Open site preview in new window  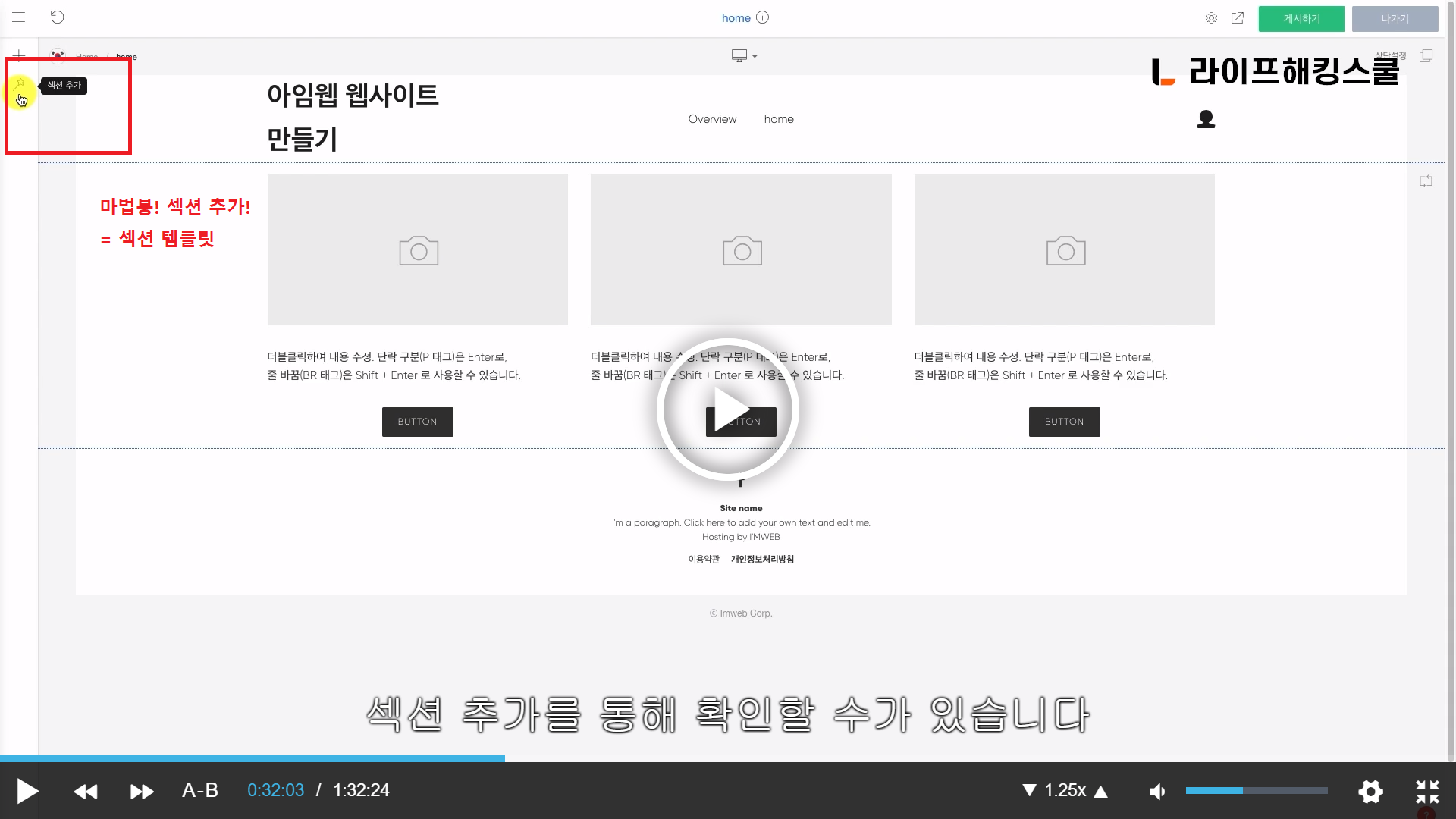pyautogui.click(x=1238, y=18)
